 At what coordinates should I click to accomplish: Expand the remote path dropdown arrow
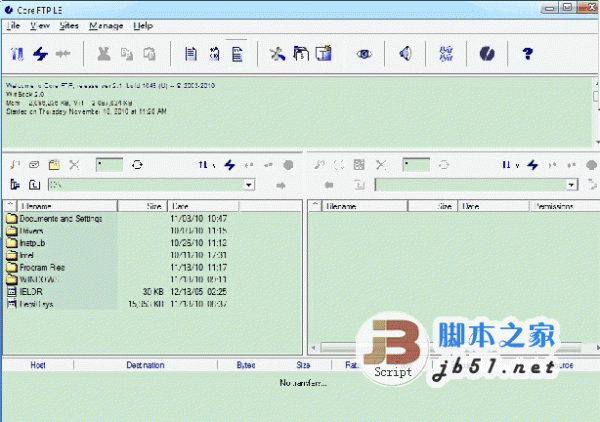tap(571, 185)
